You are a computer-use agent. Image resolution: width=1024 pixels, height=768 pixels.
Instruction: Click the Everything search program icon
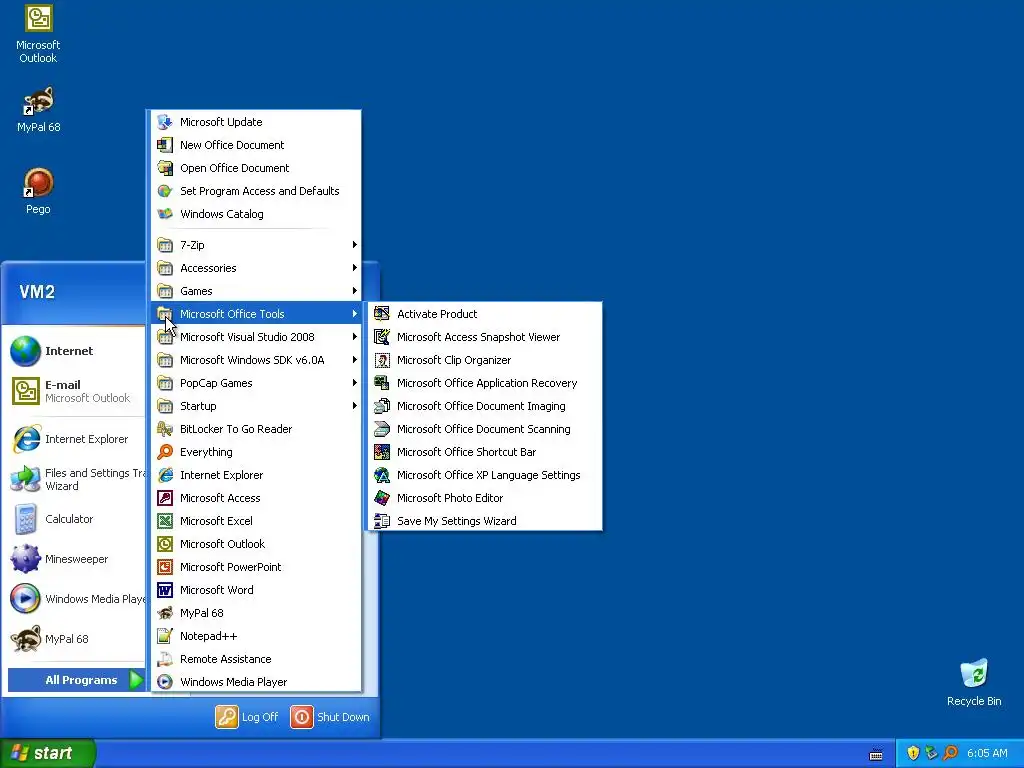[165, 452]
